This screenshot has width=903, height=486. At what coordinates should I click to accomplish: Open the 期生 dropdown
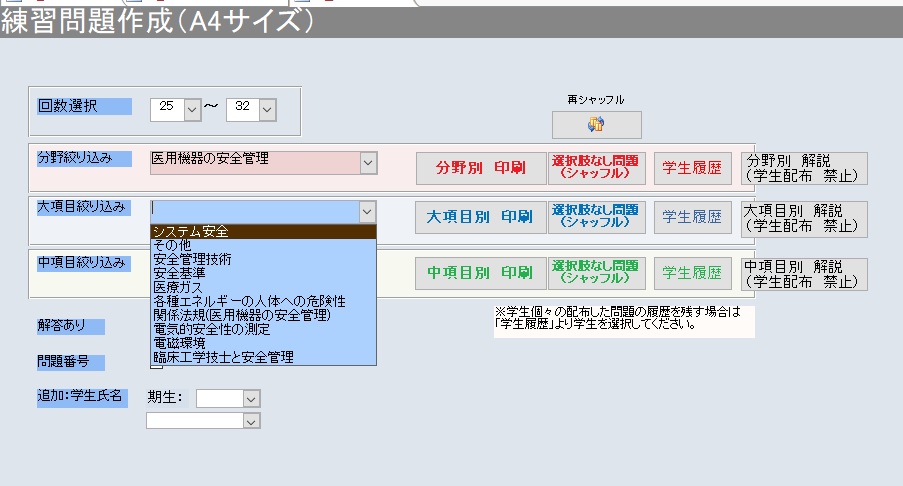(x=251, y=398)
